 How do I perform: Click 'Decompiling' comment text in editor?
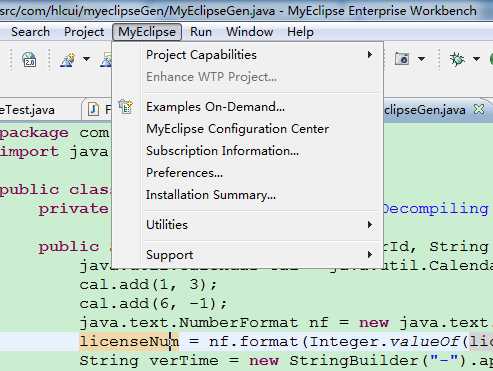pos(435,209)
